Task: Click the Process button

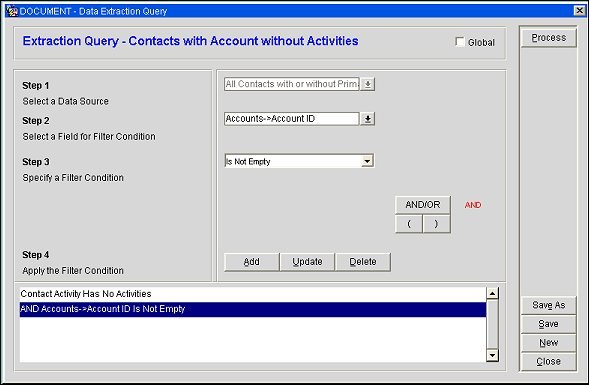Action: point(548,38)
